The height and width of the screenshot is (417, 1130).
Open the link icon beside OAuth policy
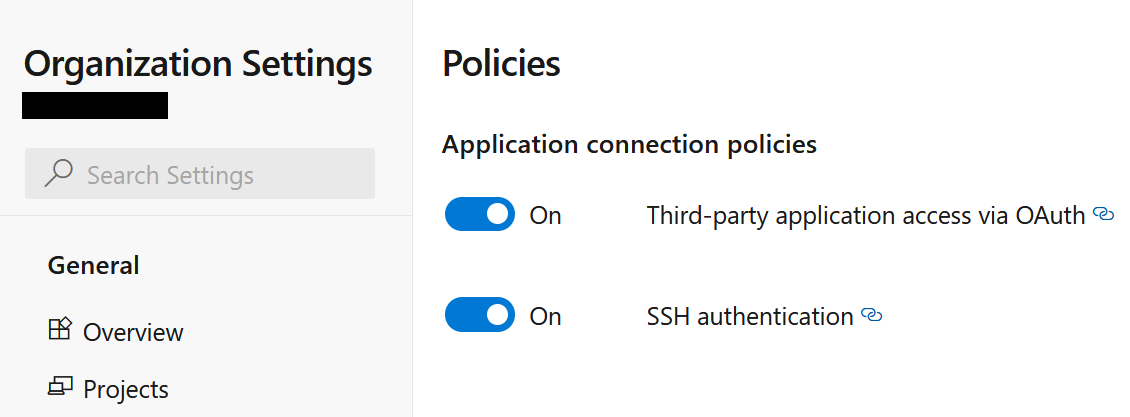click(x=1104, y=214)
